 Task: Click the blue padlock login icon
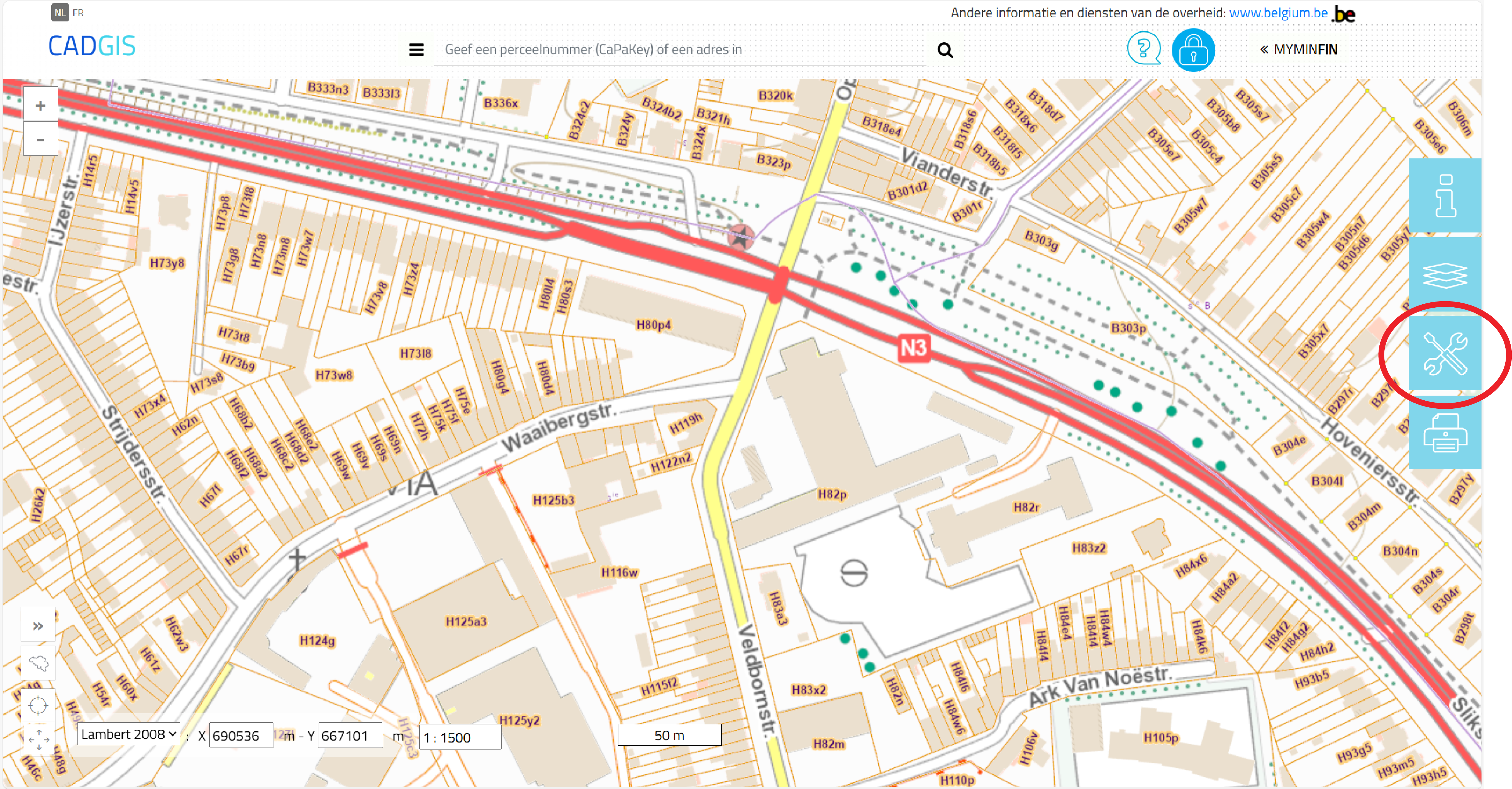click(1193, 50)
